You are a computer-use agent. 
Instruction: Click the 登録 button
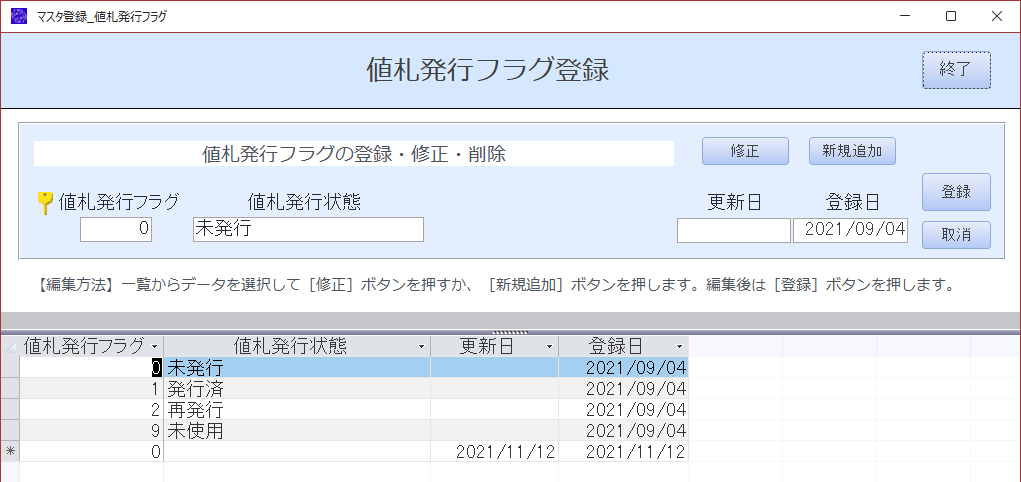coord(956,192)
